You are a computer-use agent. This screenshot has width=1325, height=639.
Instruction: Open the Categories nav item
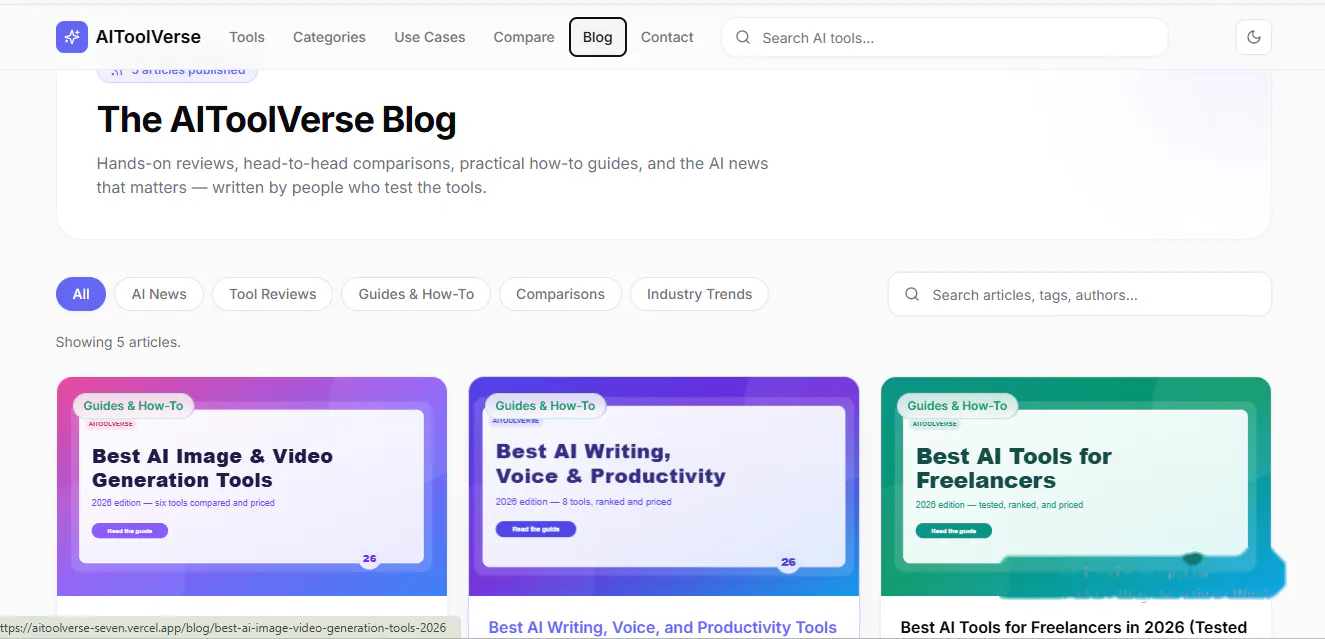(x=329, y=37)
